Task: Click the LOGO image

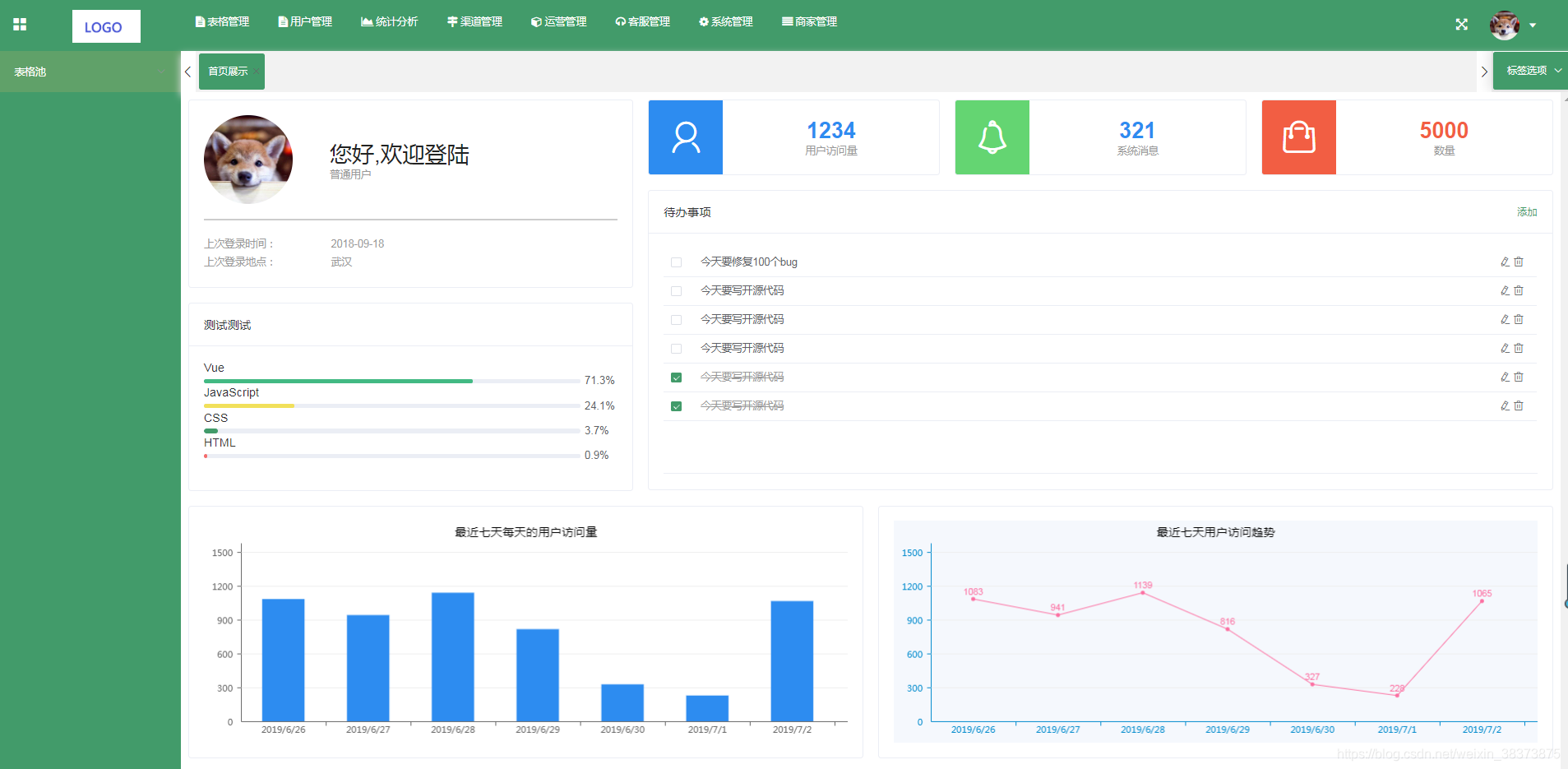Action: pos(106,26)
